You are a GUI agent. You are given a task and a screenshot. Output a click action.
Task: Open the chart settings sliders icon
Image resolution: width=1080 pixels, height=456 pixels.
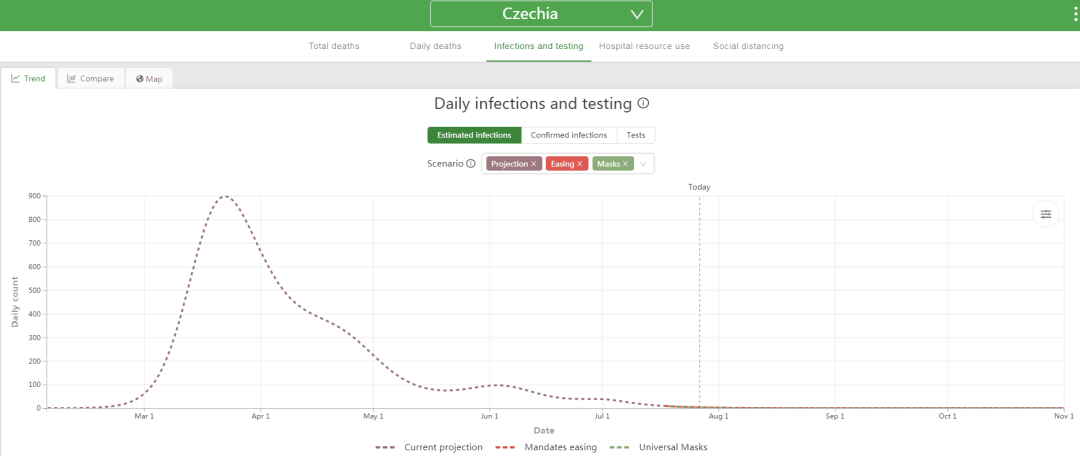(1046, 214)
